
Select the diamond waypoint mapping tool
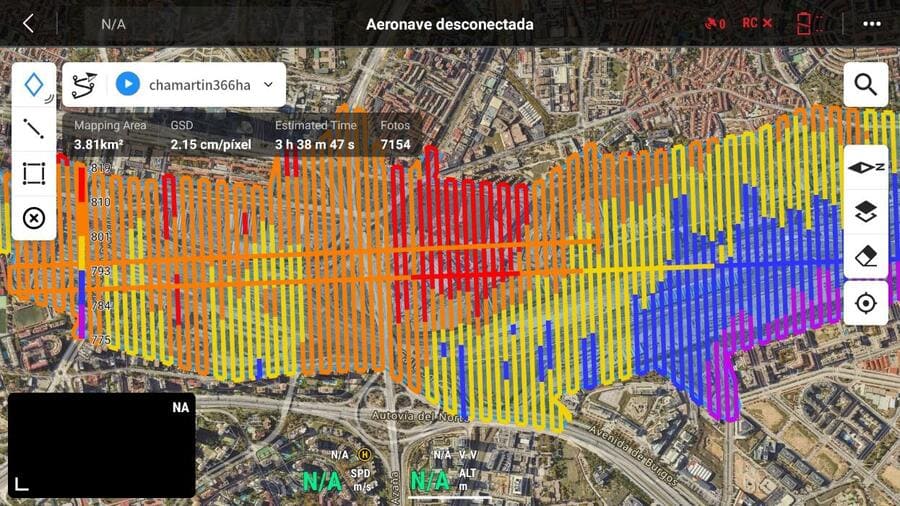(x=34, y=85)
